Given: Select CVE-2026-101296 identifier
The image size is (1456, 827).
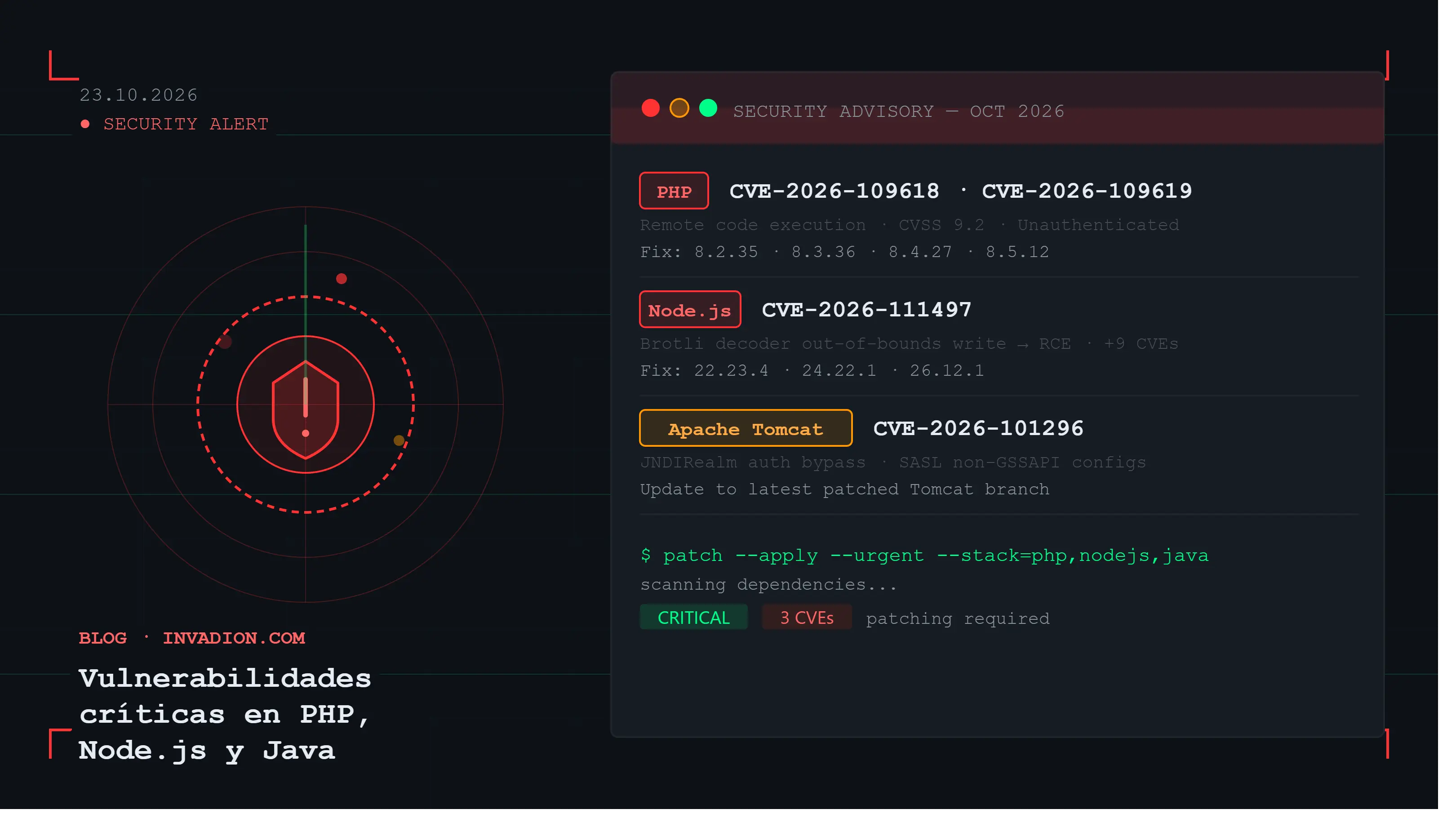Looking at the screenshot, I should (x=978, y=428).
